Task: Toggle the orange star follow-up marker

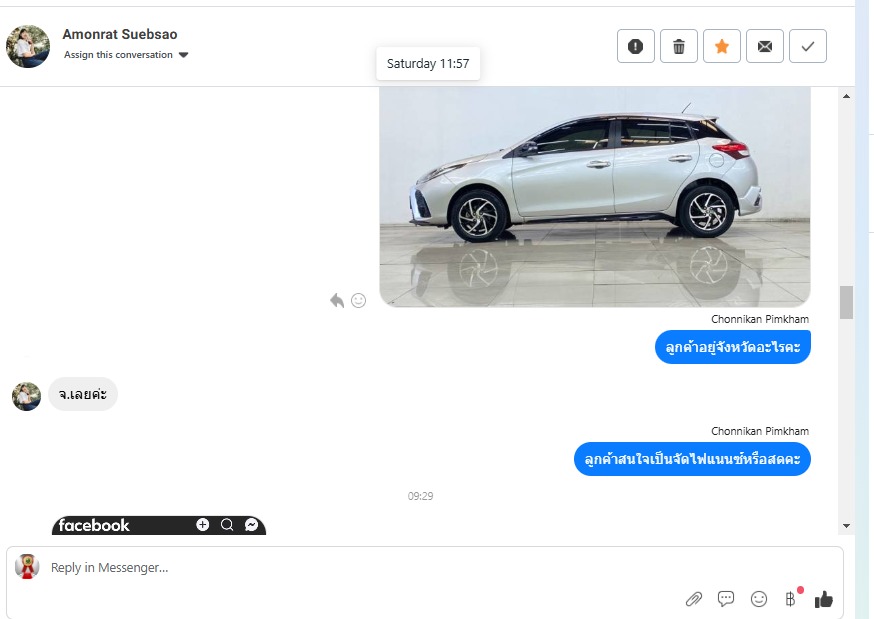Action: pyautogui.click(x=721, y=46)
